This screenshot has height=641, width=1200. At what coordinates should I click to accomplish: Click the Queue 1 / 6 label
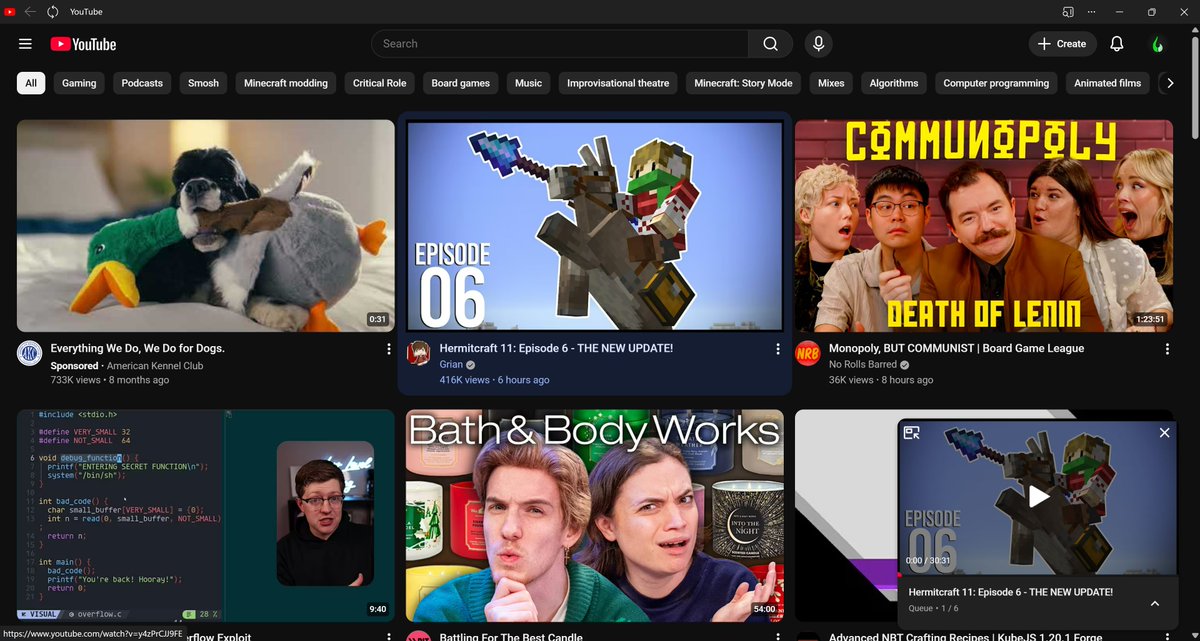(x=933, y=608)
